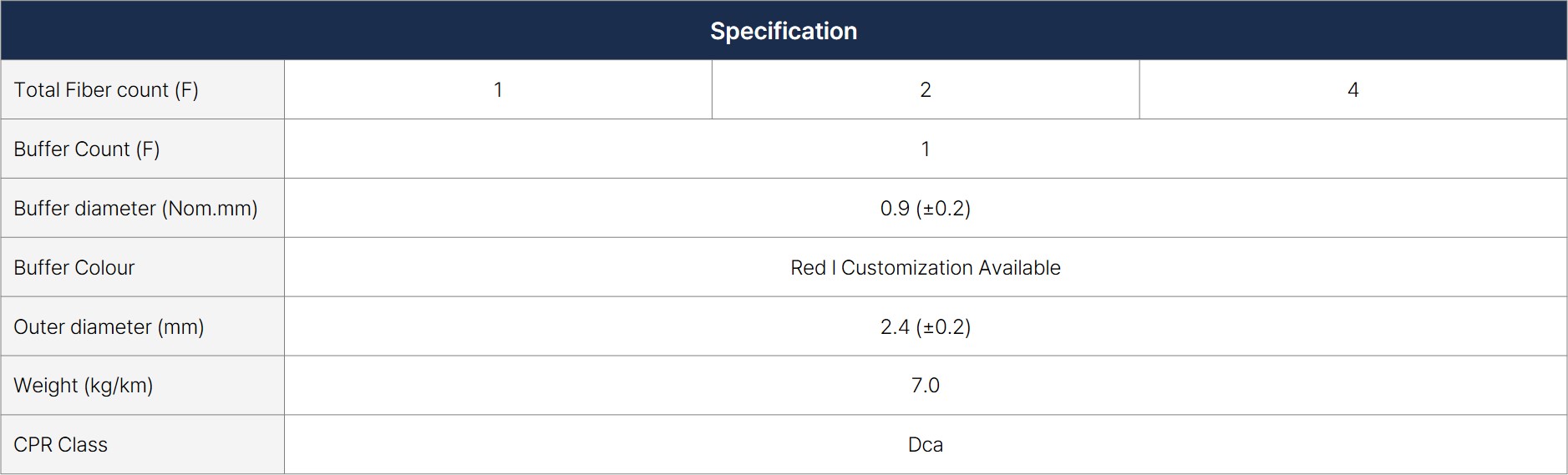Click the 2.4 outer diameter number

895,327
